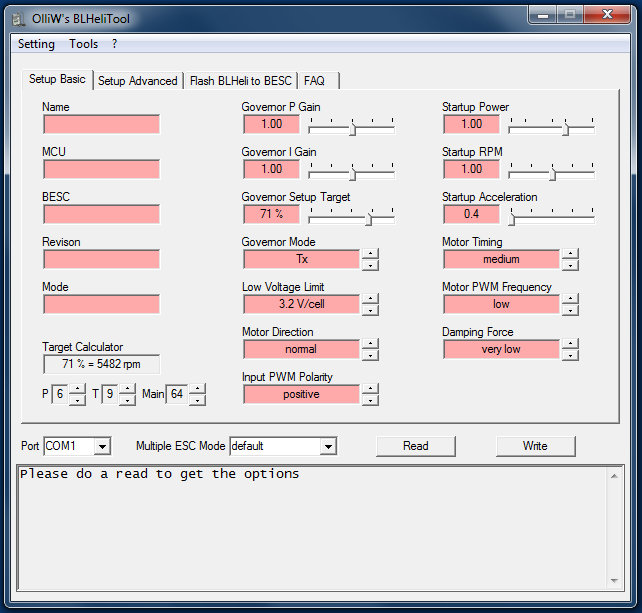This screenshot has width=642, height=613.
Task: Click down arrow for Input PWM Polarity
Action: pyautogui.click(x=370, y=399)
